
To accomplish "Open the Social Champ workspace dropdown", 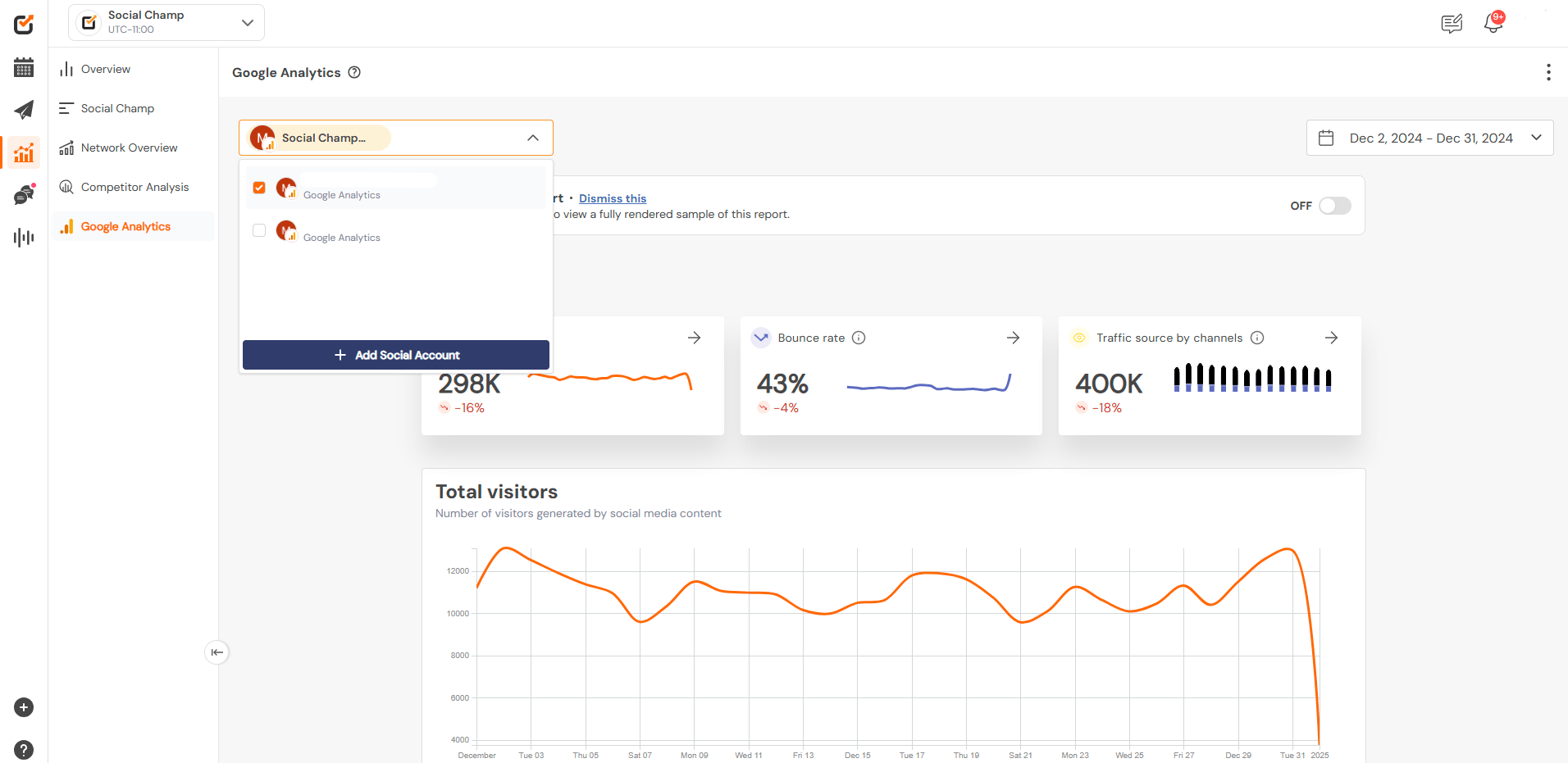I will 166,22.
